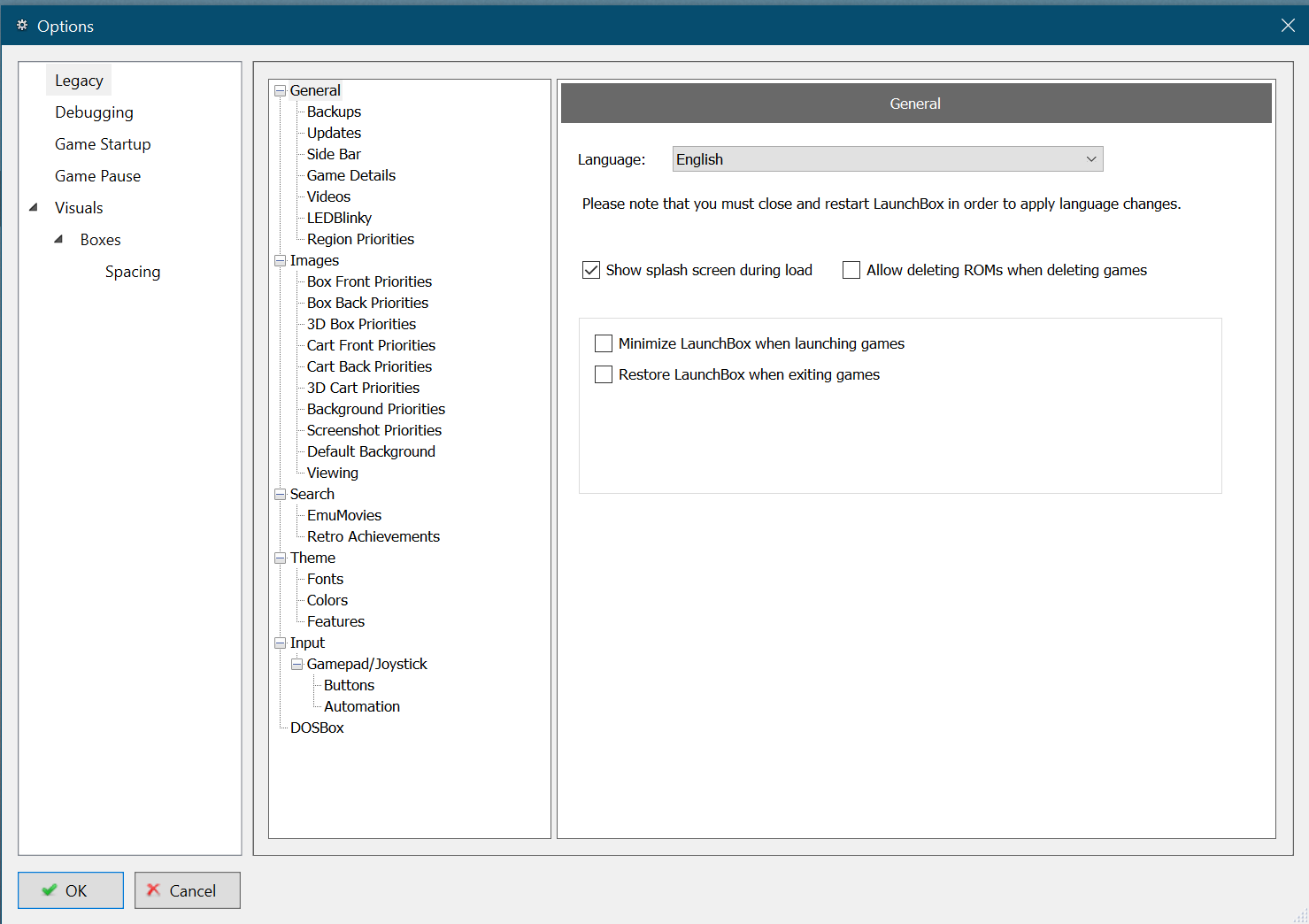Select Screenshot Priorities
This screenshot has height=924, width=1309.
(x=374, y=430)
